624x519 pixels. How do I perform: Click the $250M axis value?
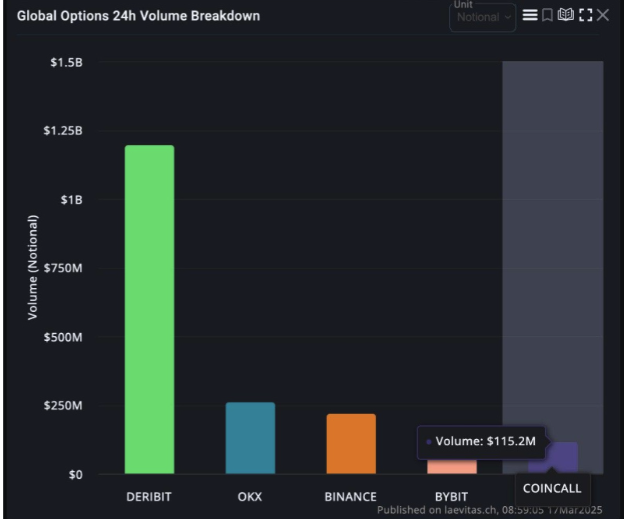click(x=63, y=406)
